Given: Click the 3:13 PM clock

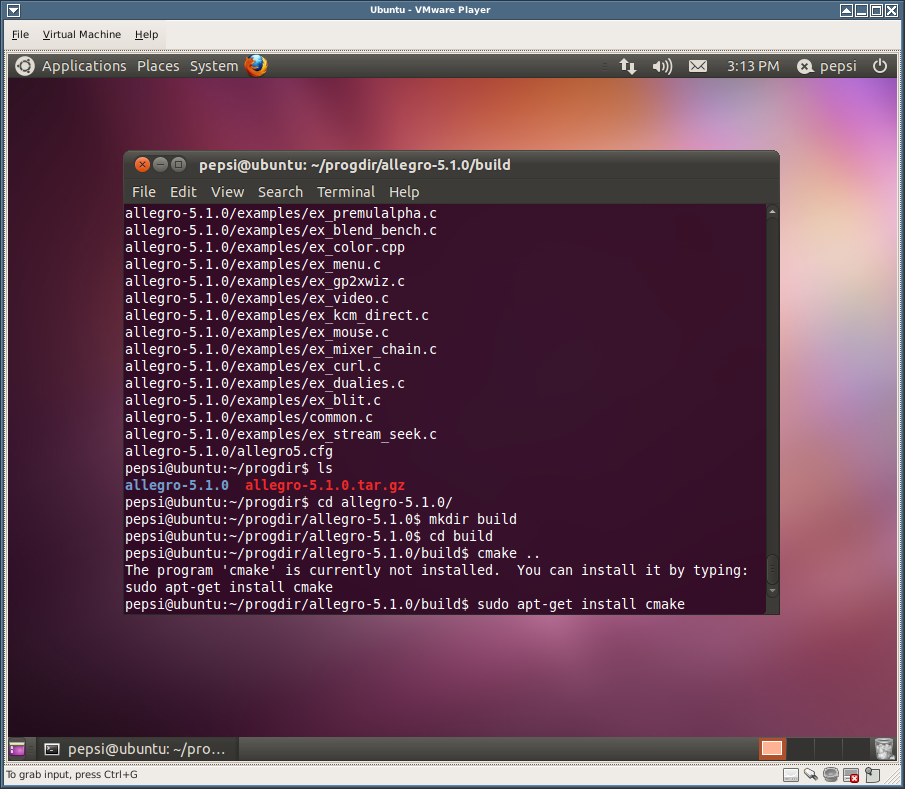Looking at the screenshot, I should pyautogui.click(x=753, y=66).
